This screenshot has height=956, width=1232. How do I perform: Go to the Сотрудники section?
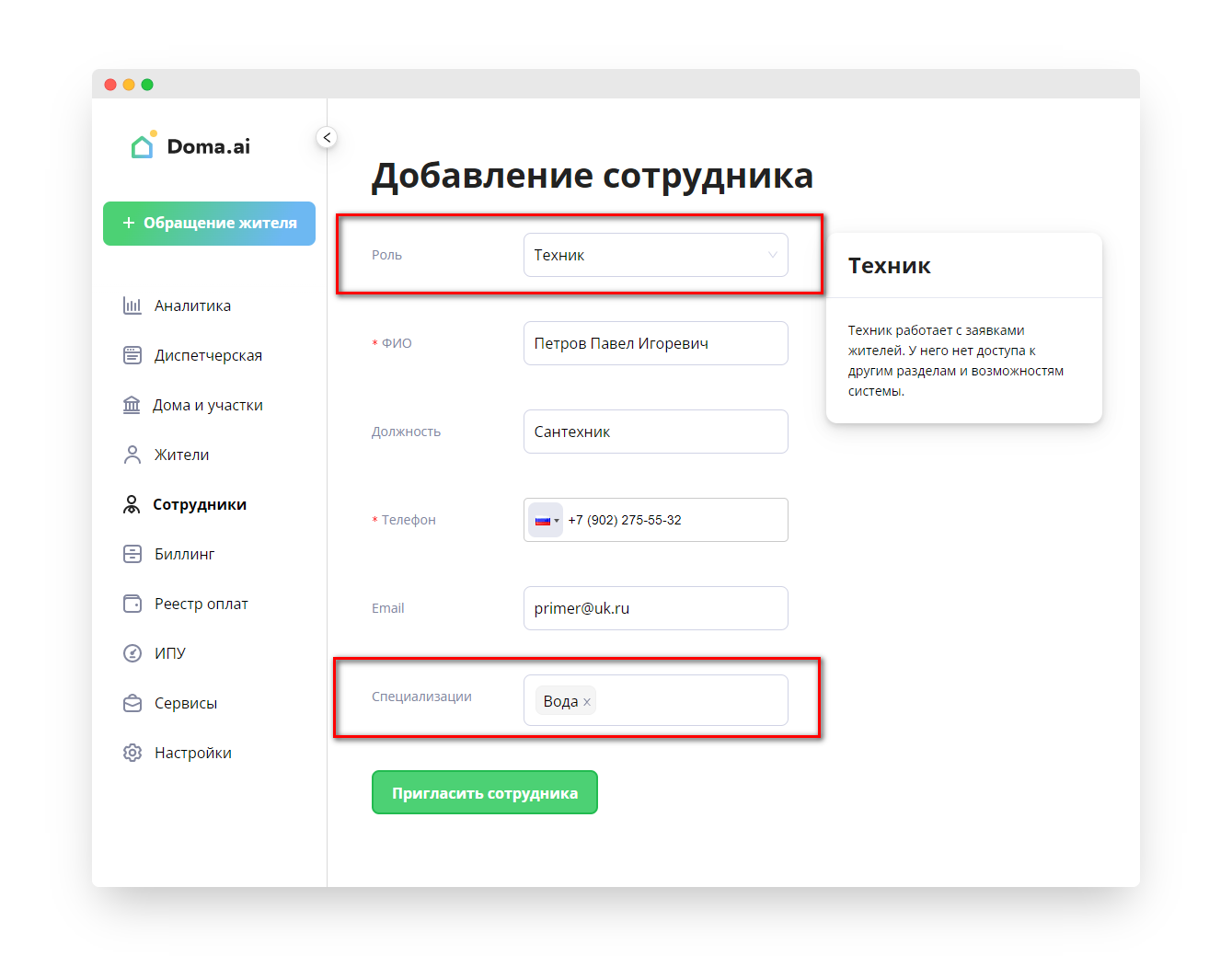click(199, 504)
